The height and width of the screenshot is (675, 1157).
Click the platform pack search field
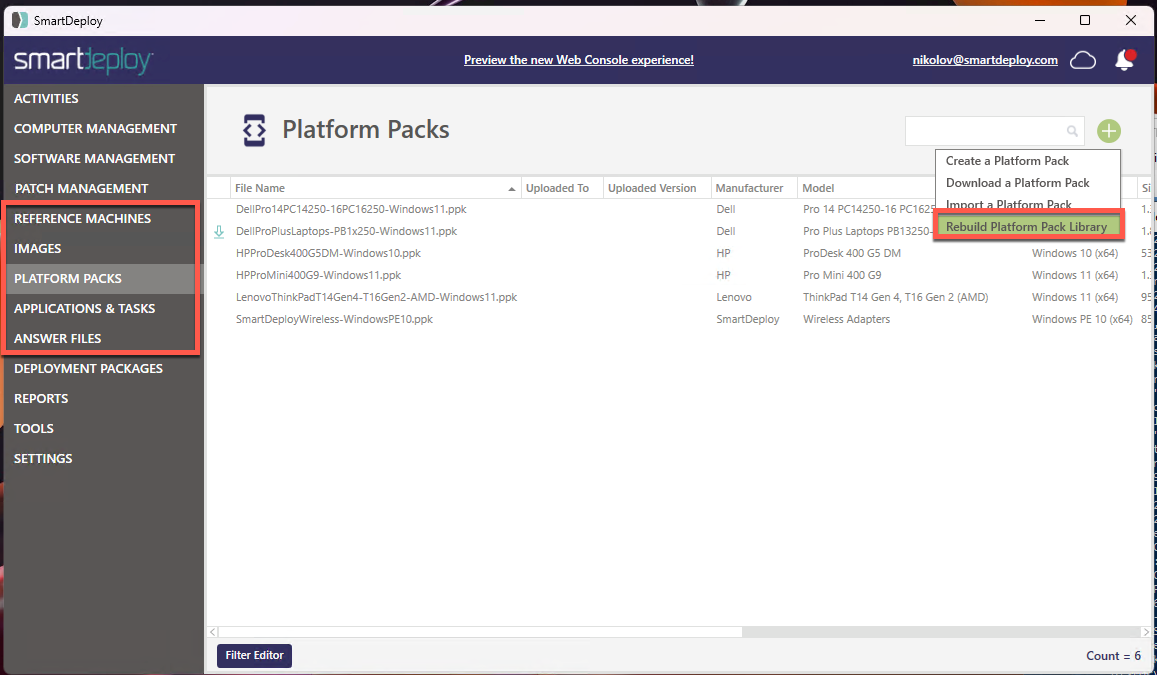985,131
